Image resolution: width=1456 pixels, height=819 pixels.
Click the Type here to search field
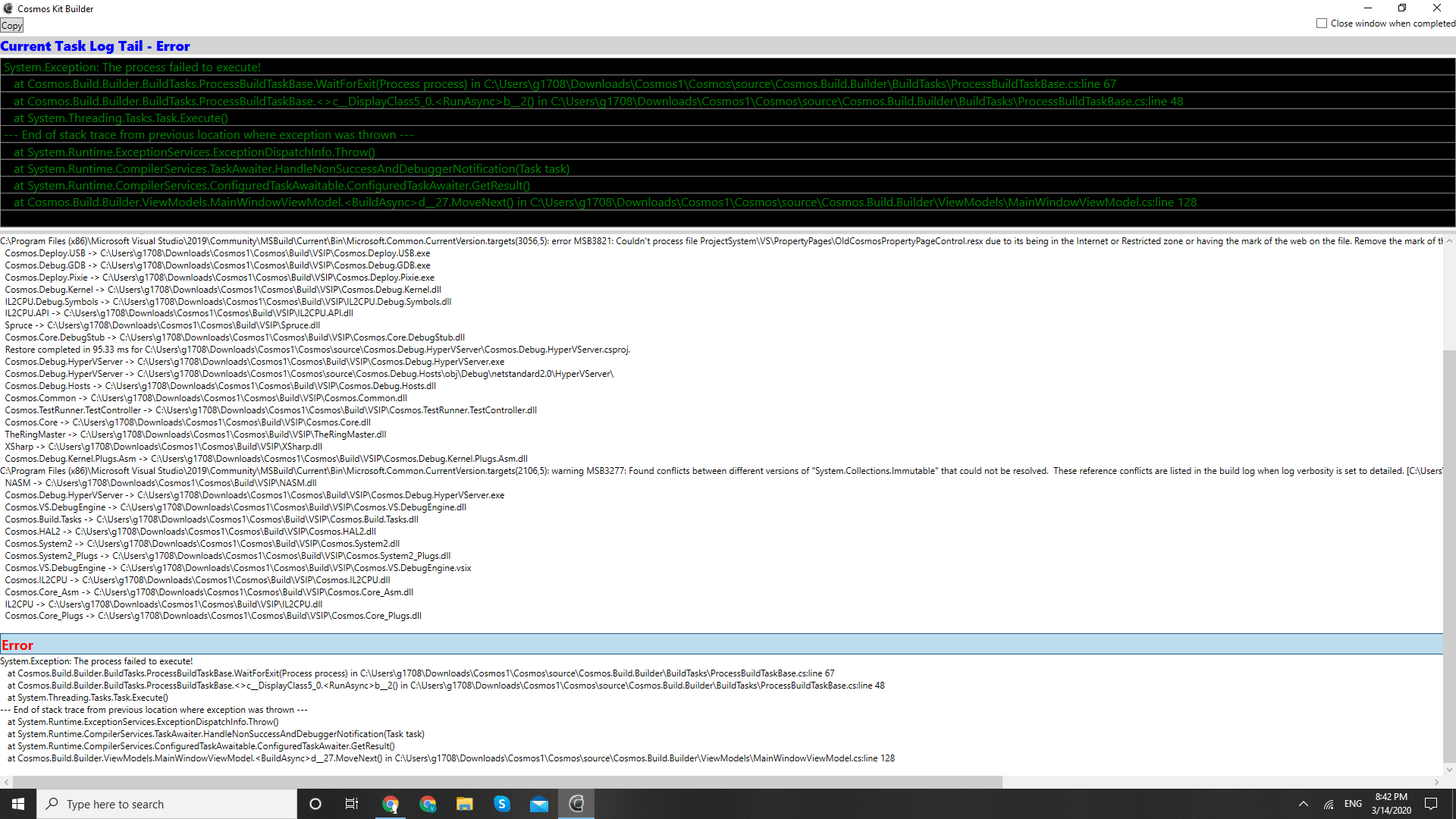click(167, 804)
